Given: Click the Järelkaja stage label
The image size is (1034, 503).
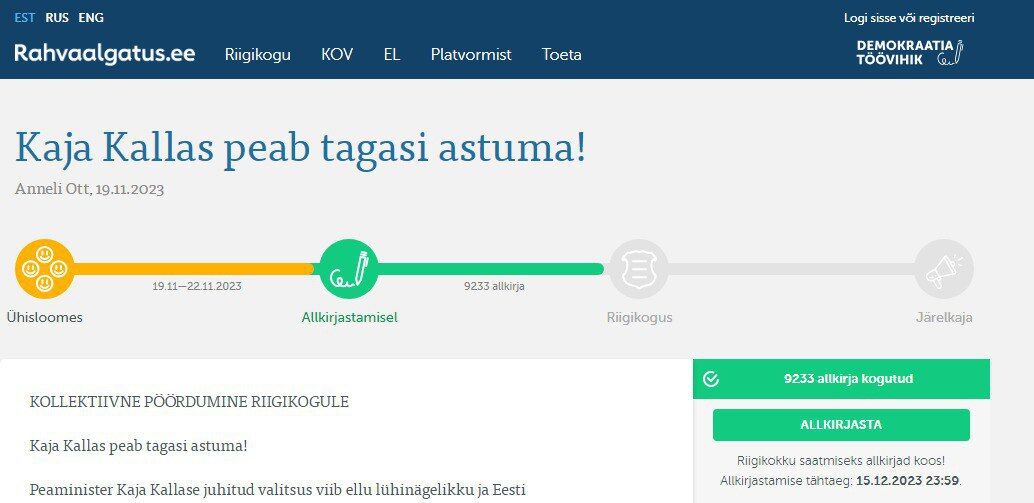Looking at the screenshot, I should (944, 318).
